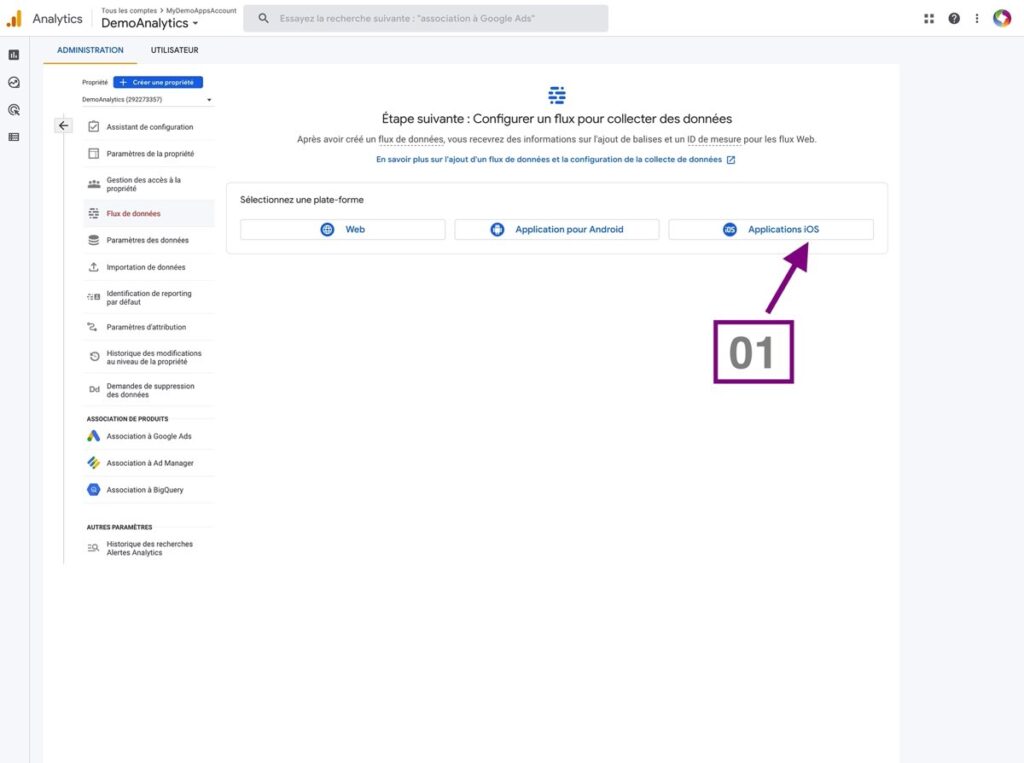Click the Historique des modifications clock icon

pyautogui.click(x=94, y=357)
